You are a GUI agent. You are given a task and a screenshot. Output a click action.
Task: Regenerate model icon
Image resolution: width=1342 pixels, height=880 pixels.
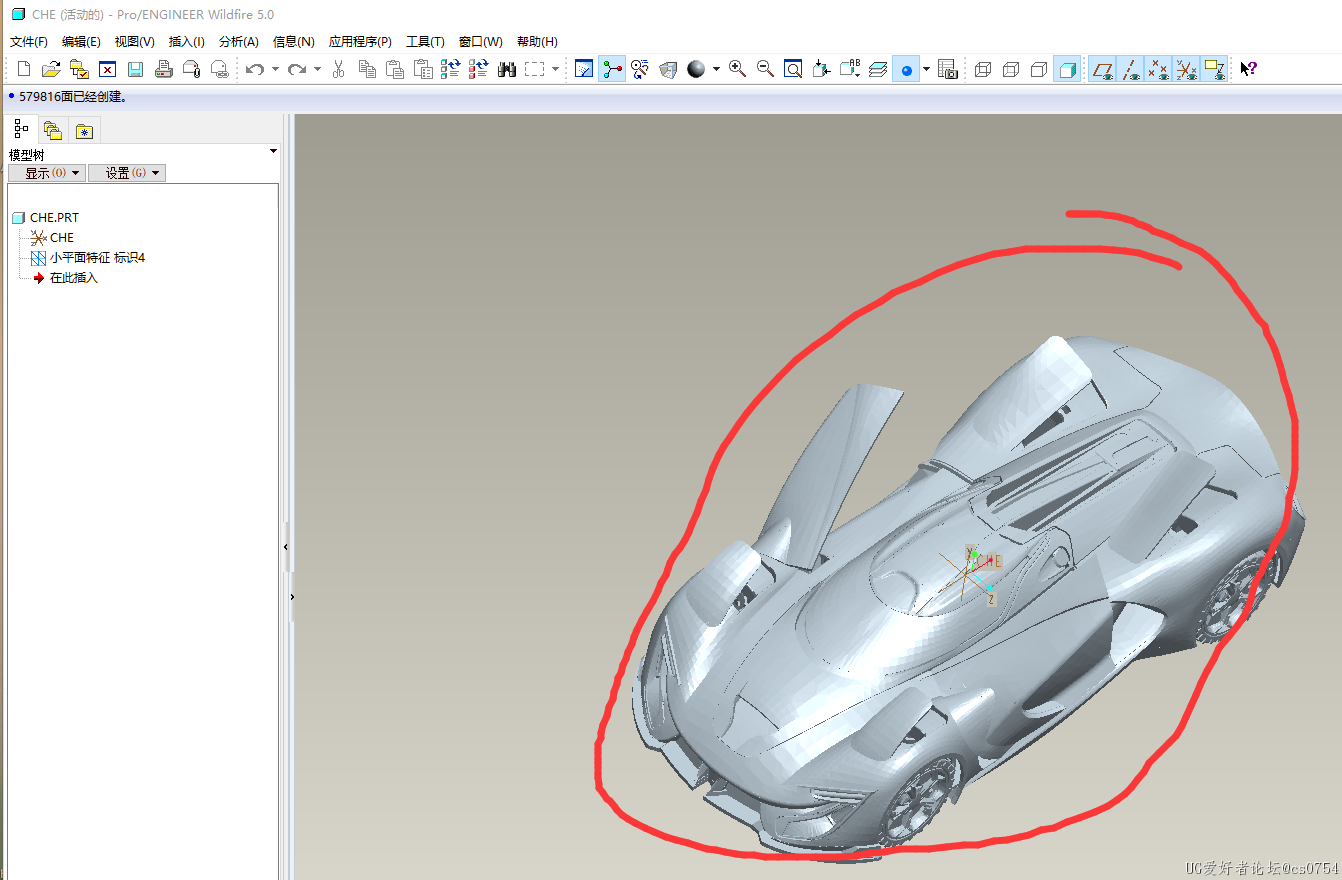pos(450,69)
